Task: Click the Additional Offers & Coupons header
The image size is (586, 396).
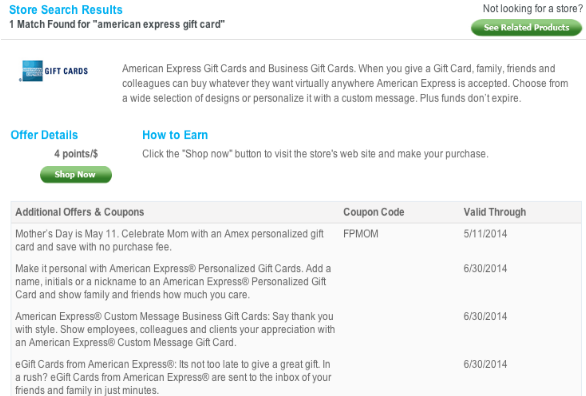Action: 80,212
